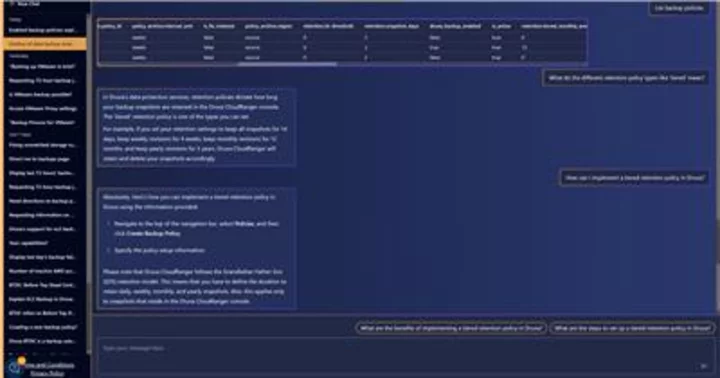The width and height of the screenshot is (720, 378).
Task: Click the policy_archive_region column header
Action: (x=268, y=26)
